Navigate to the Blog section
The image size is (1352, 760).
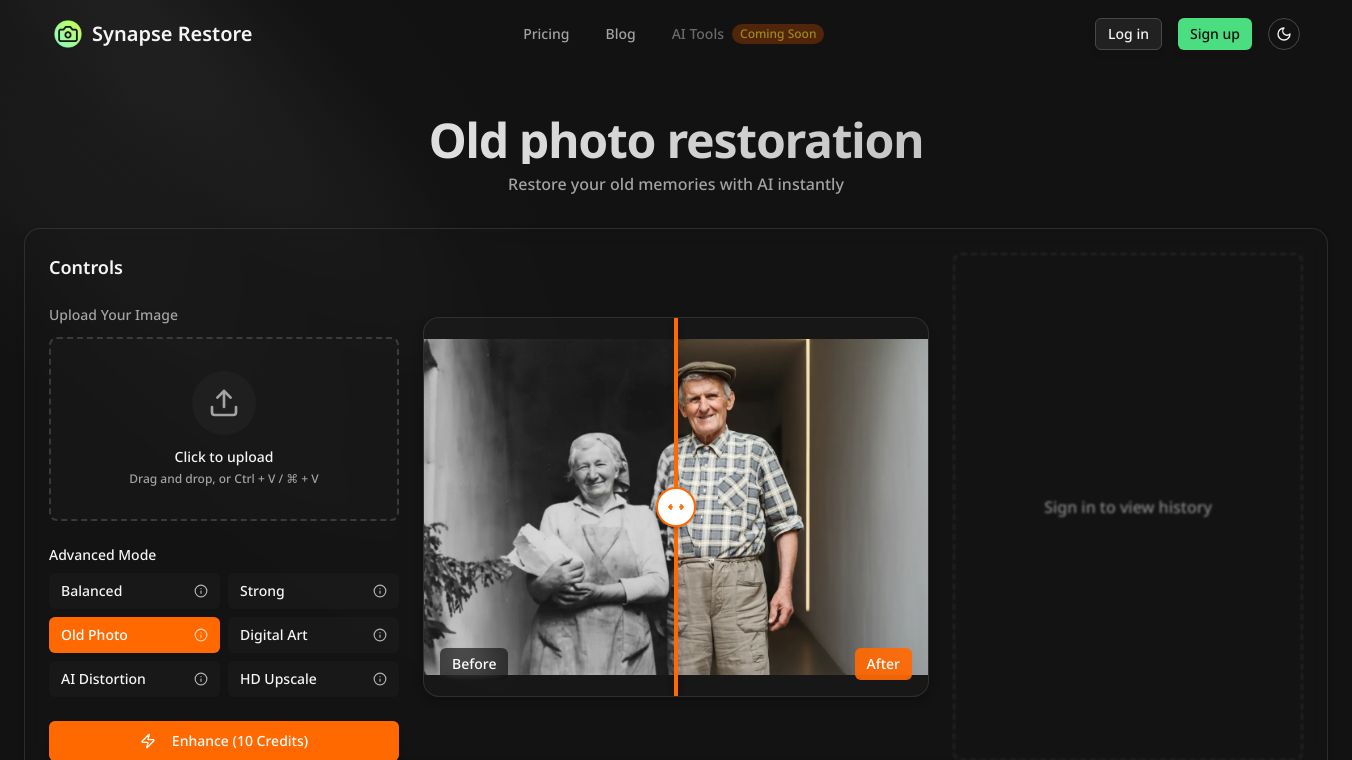(x=620, y=34)
